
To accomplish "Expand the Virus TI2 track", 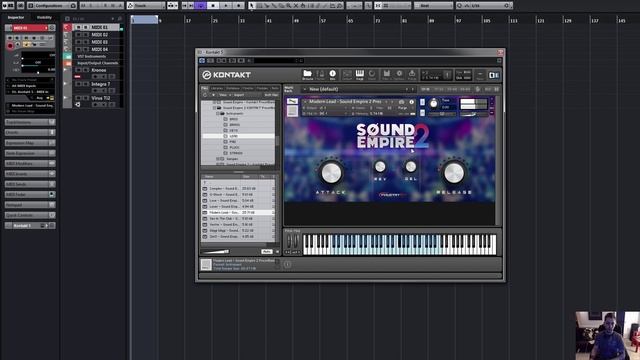I will (66, 98).
